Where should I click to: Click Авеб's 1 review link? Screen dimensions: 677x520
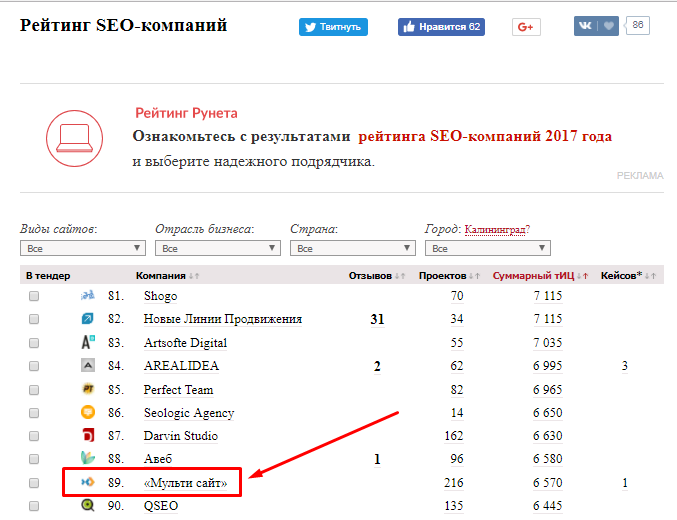tap(377, 460)
